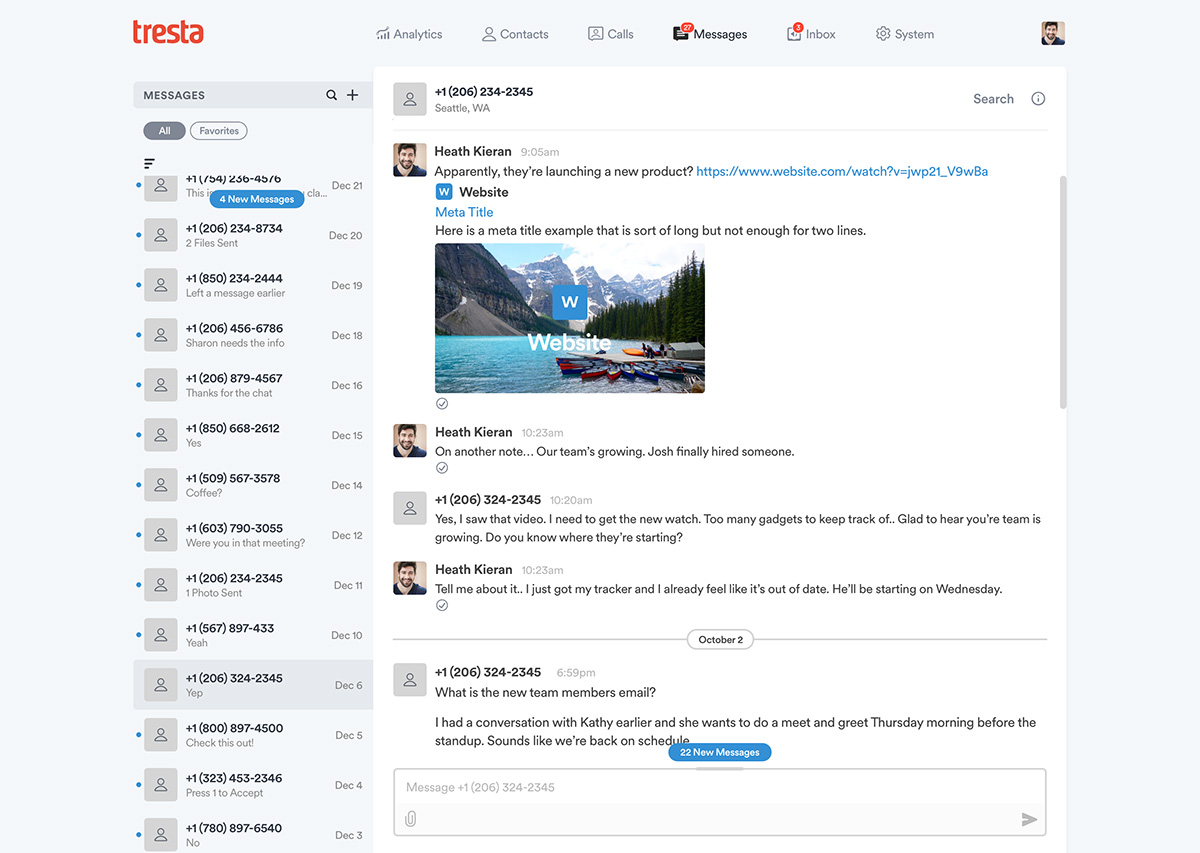Click contact avatar beside +1 (850) 234-2444
This screenshot has height=853, width=1200.
click(x=160, y=285)
